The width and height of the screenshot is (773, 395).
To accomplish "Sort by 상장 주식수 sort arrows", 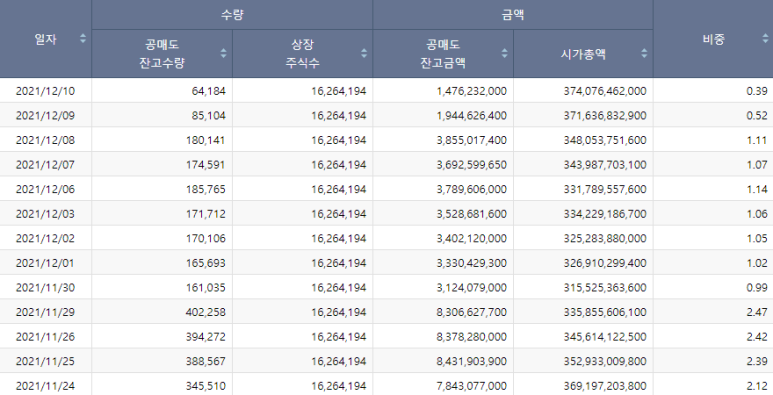I will click(364, 53).
